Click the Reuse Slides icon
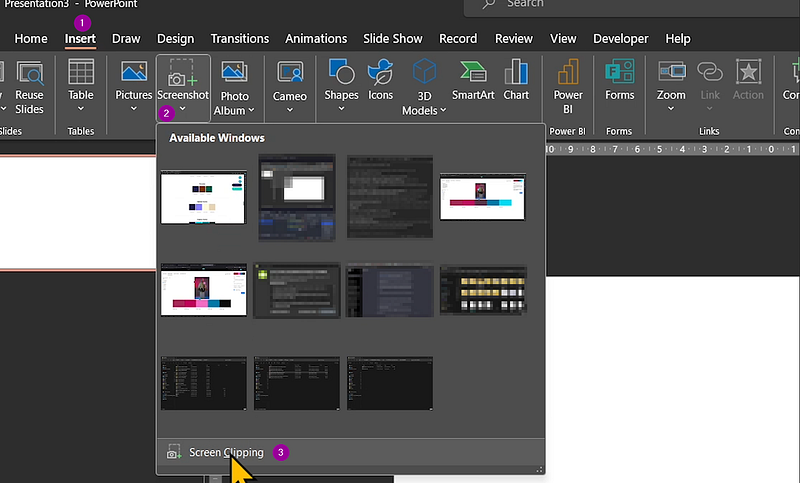800x483 pixels. click(30, 72)
